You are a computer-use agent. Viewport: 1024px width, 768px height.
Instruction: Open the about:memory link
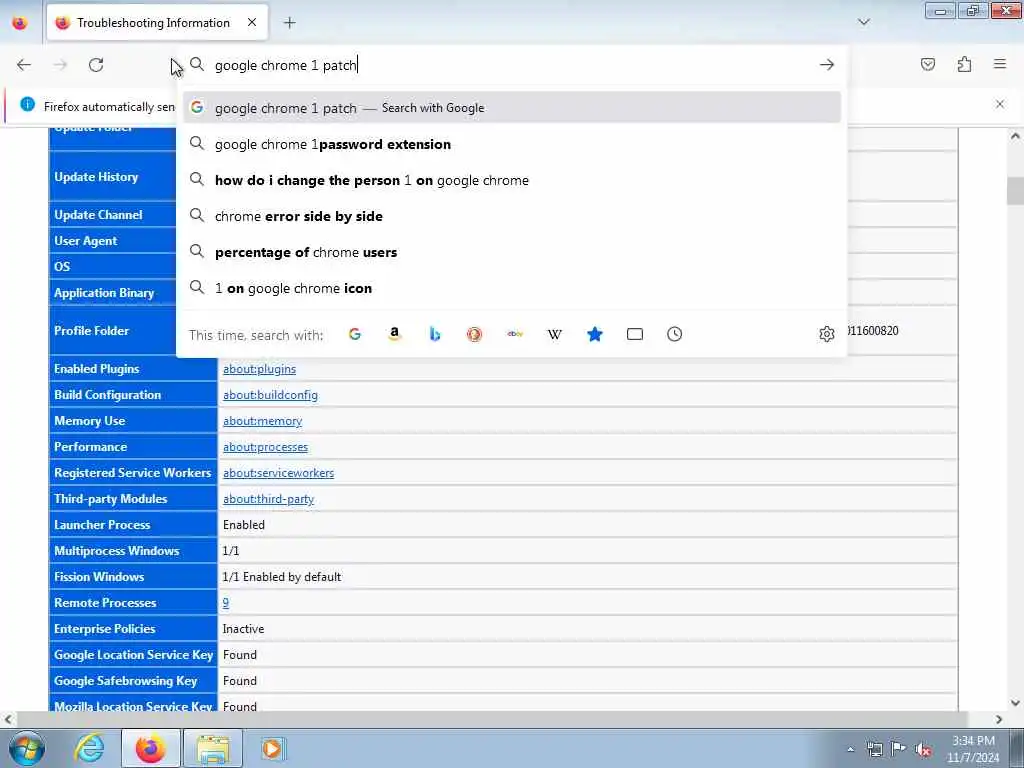point(263,421)
